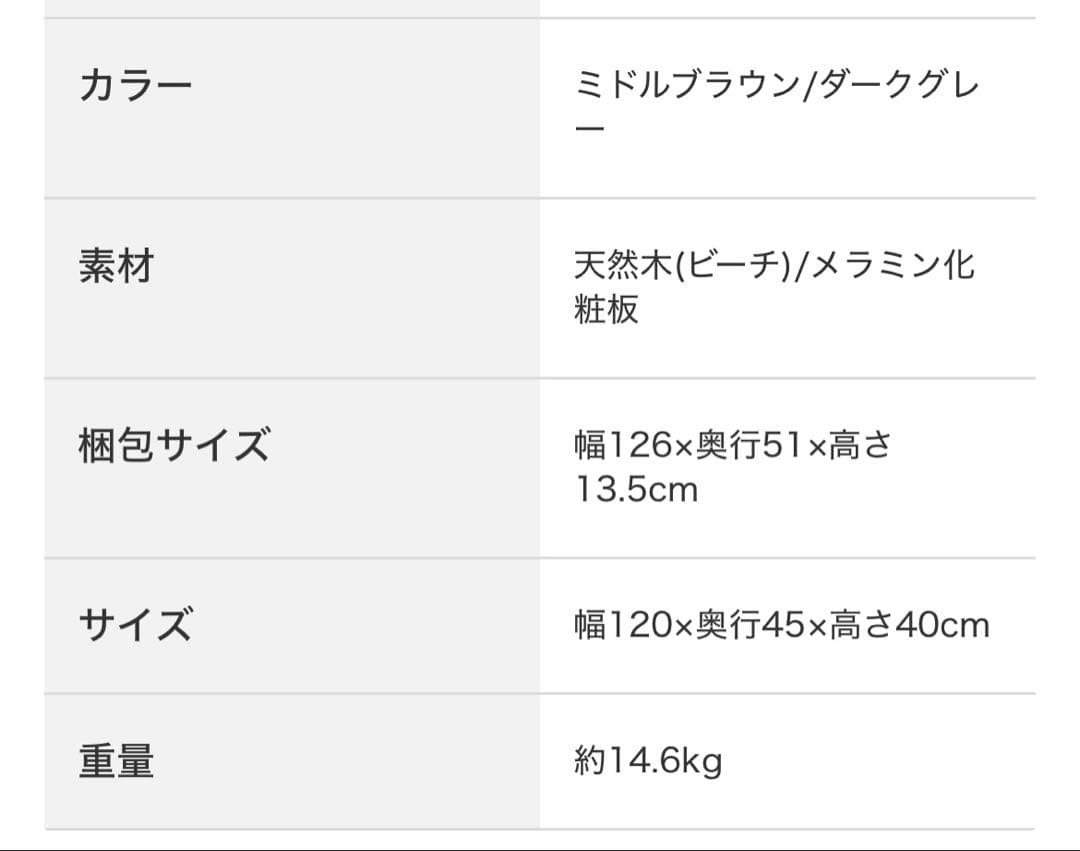Screen dimensions: 1080x851
Task: Click the 素材 row label
Action: pos(116,267)
